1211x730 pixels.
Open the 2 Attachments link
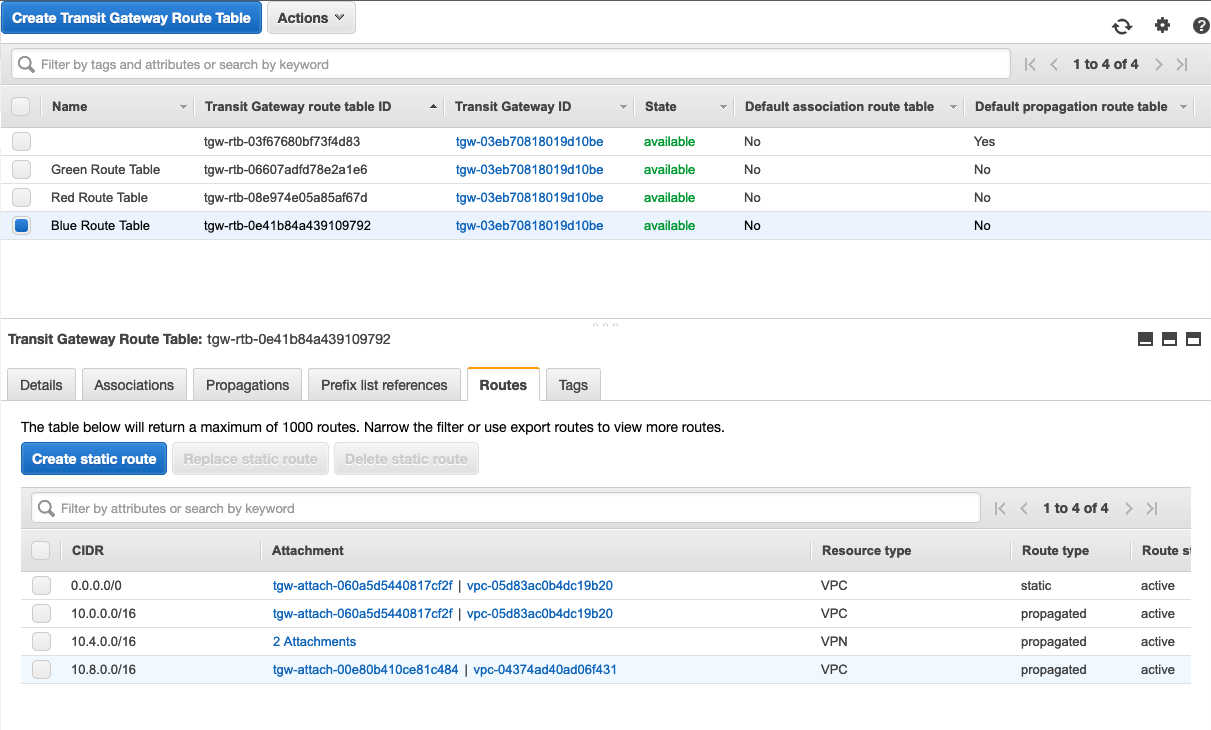coord(314,641)
